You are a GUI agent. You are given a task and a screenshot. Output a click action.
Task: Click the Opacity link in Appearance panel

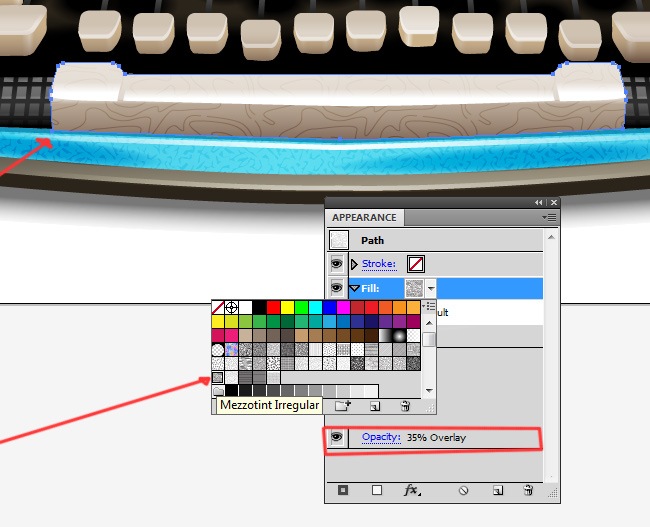point(381,437)
